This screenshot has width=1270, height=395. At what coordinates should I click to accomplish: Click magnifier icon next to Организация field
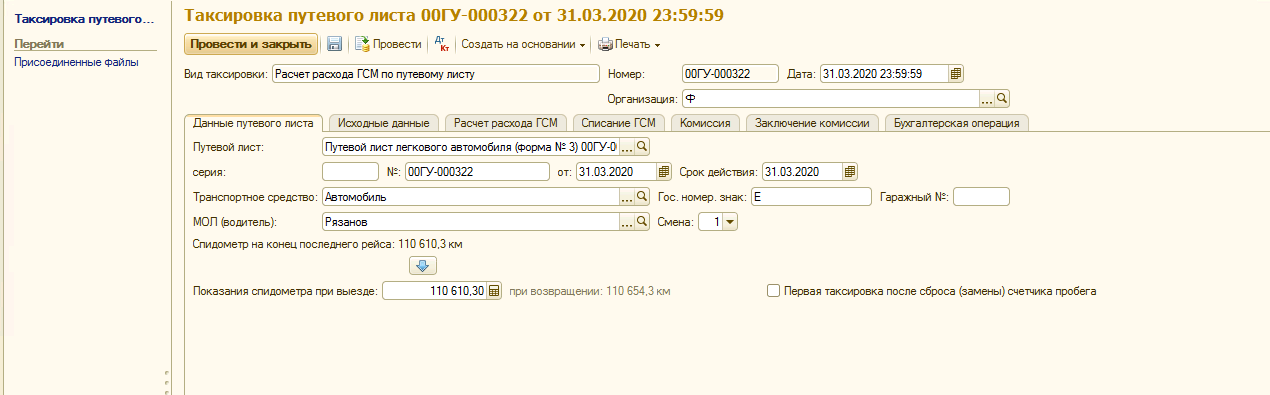(1002, 99)
